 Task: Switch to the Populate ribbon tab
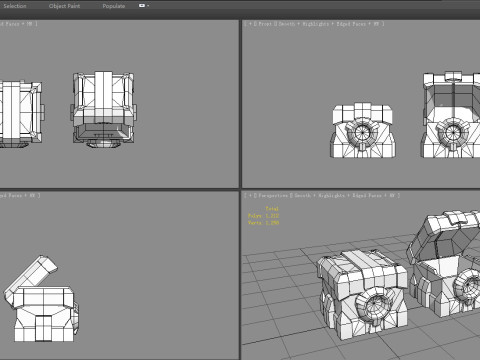click(114, 6)
